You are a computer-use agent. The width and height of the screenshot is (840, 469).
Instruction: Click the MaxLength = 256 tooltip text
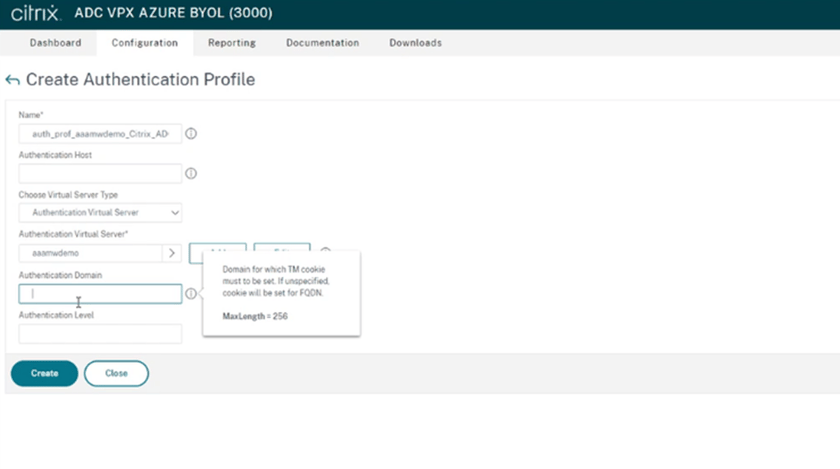point(255,316)
